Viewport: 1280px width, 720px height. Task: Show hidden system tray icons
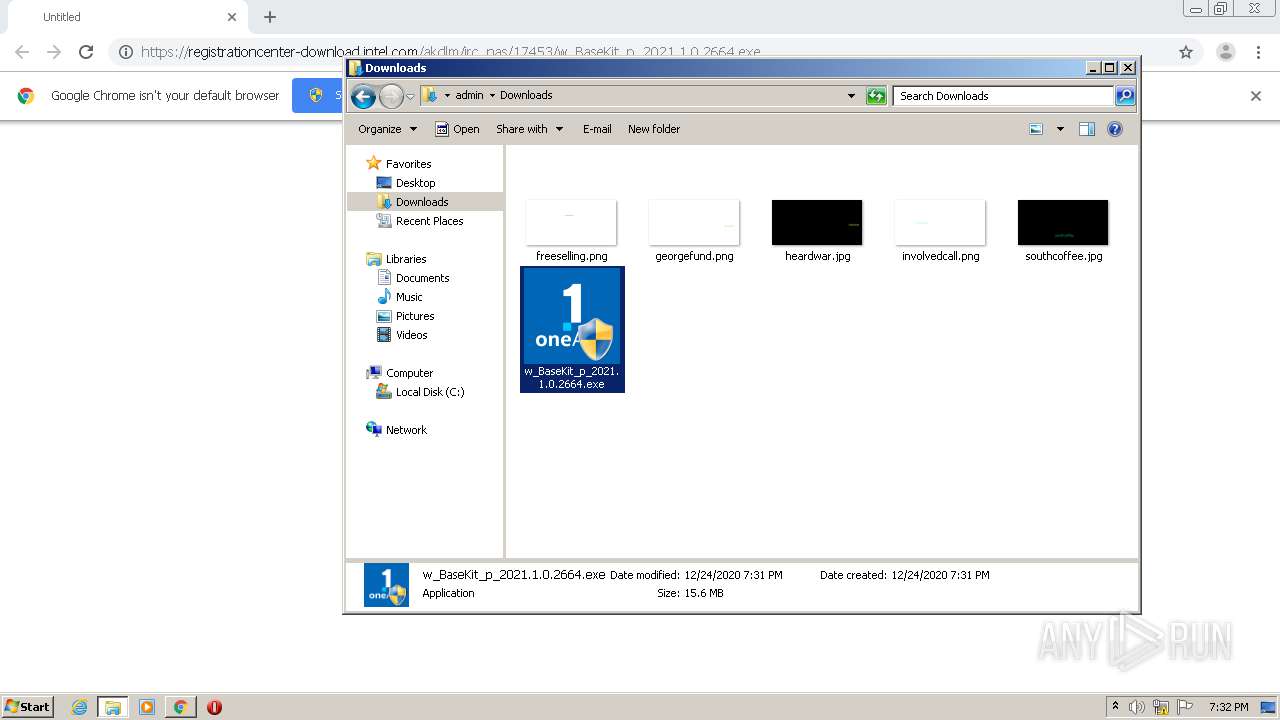pyautogui.click(x=1116, y=707)
